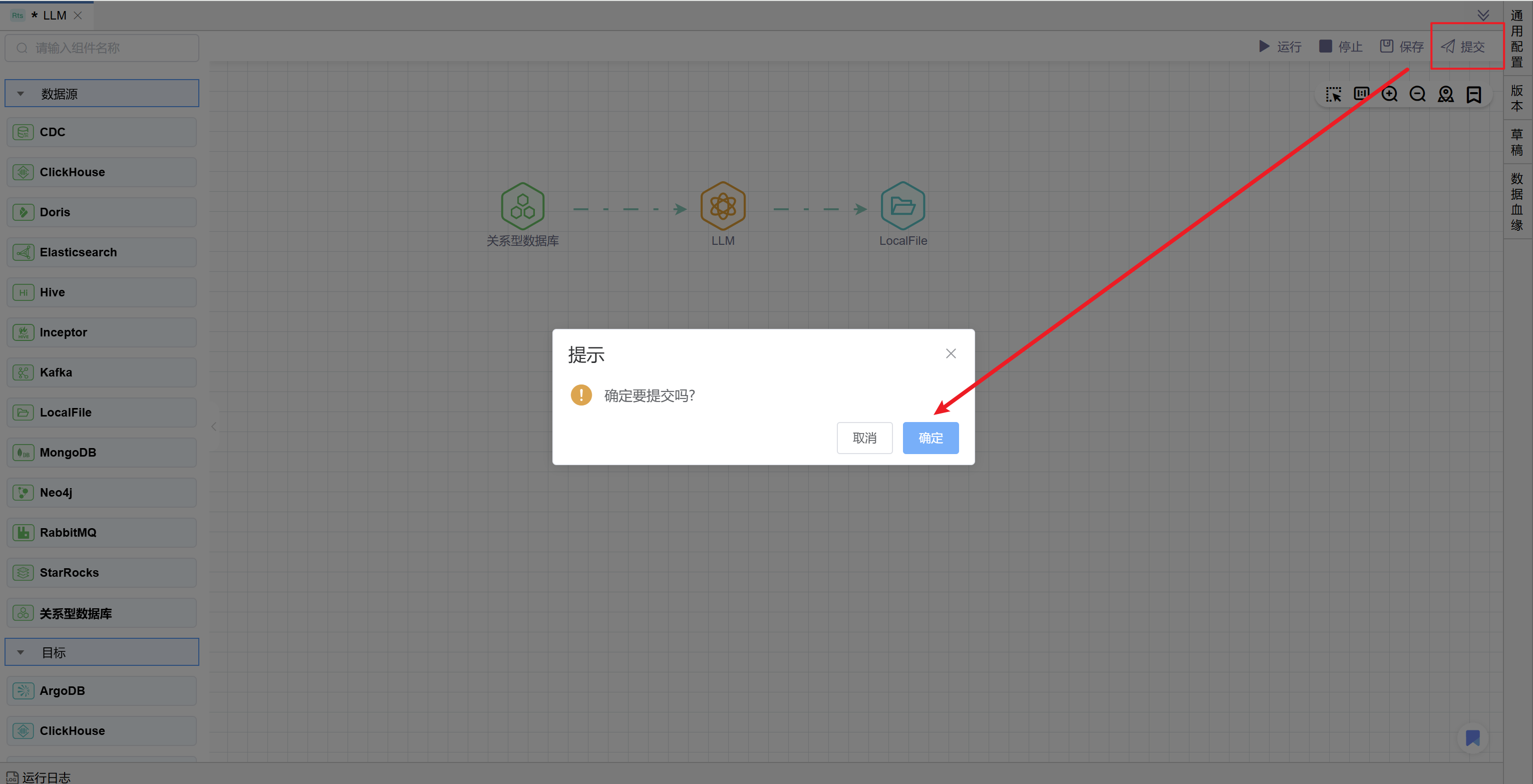Click the 提交 submit toolbar button
The width and height of the screenshot is (1533, 784).
coord(1463,47)
